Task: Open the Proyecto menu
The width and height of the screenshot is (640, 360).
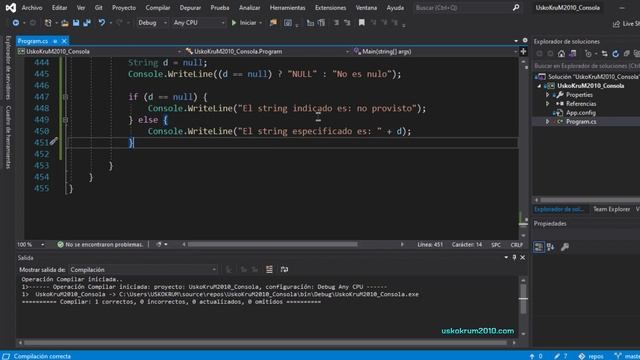Action: 124,8
